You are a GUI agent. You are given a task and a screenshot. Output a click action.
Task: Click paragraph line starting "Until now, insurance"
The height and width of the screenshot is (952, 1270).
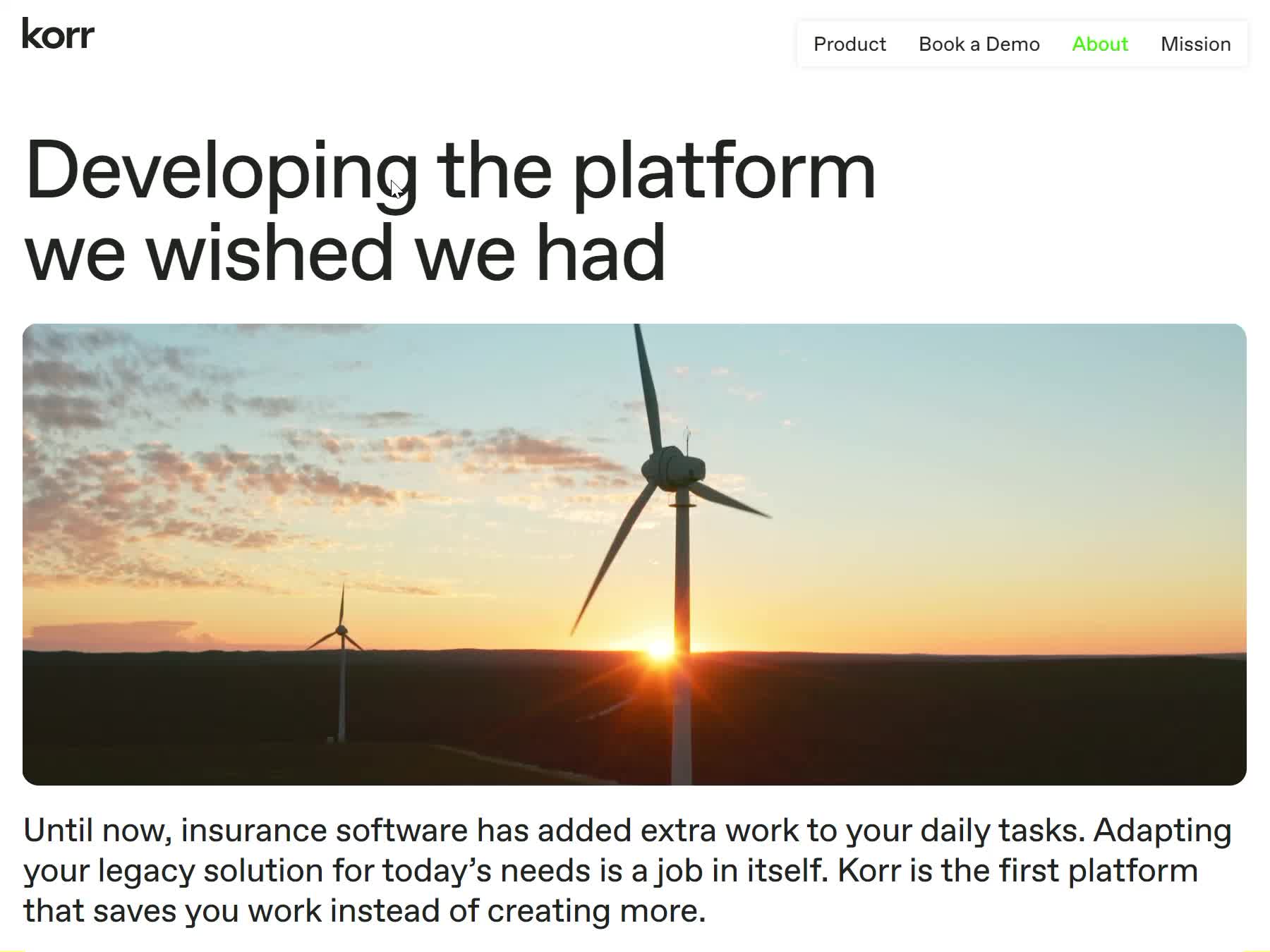[x=627, y=830]
